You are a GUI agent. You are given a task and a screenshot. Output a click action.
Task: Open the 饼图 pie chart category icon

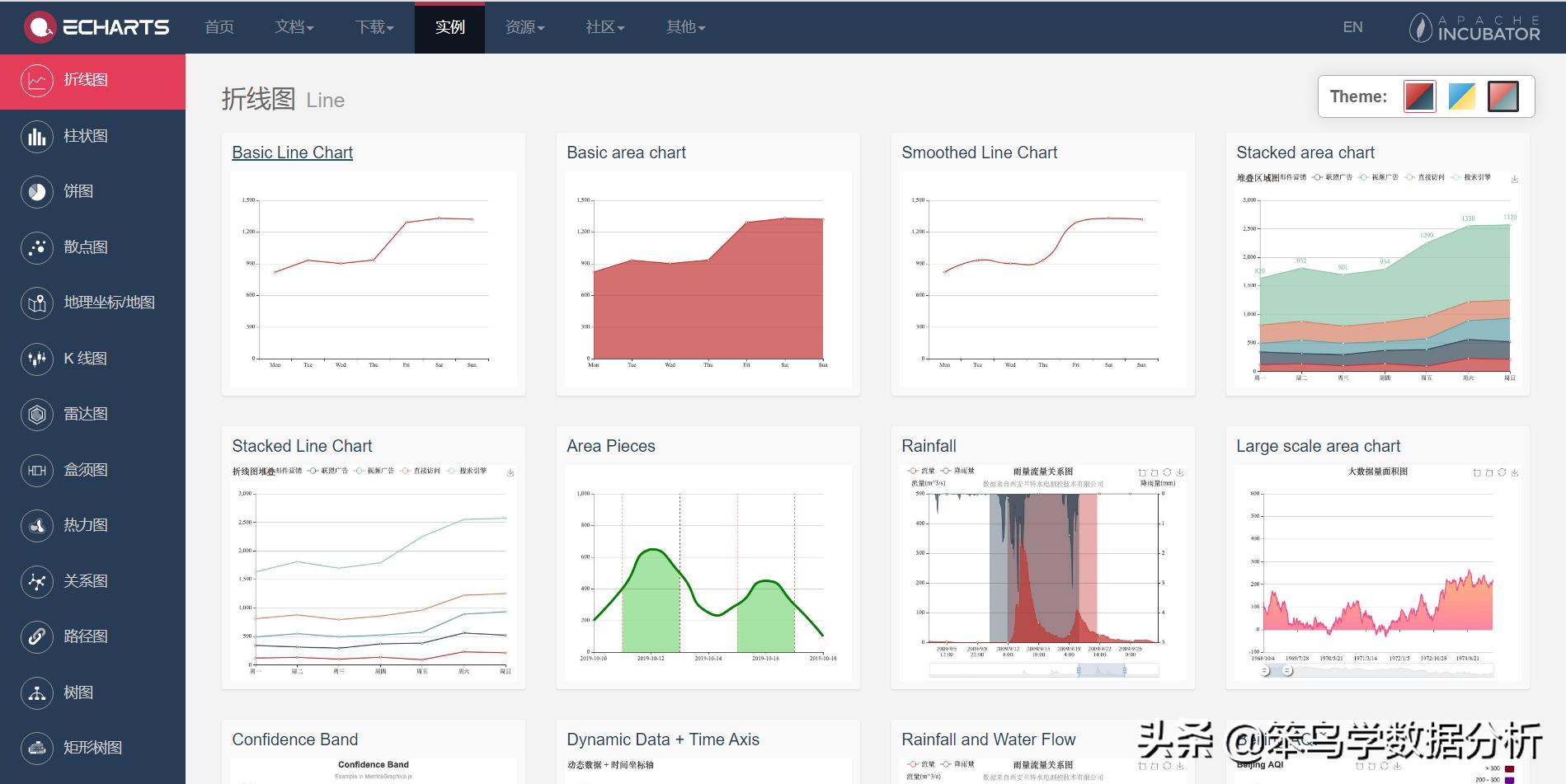point(37,192)
